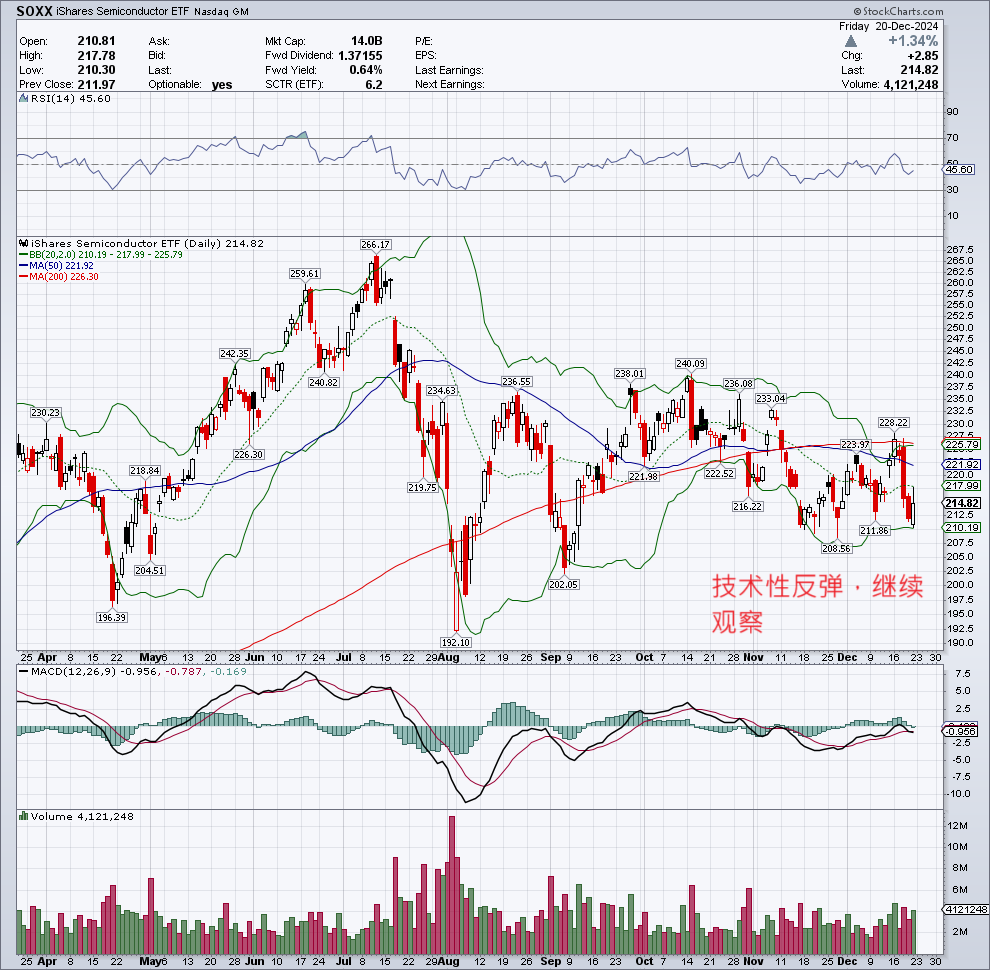990x970 pixels.
Task: Click the 225.79 upper band tag on axis
Action: pos(962,445)
